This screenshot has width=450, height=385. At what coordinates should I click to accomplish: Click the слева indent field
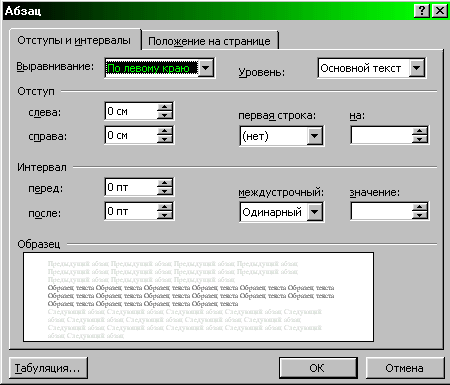[131, 111]
